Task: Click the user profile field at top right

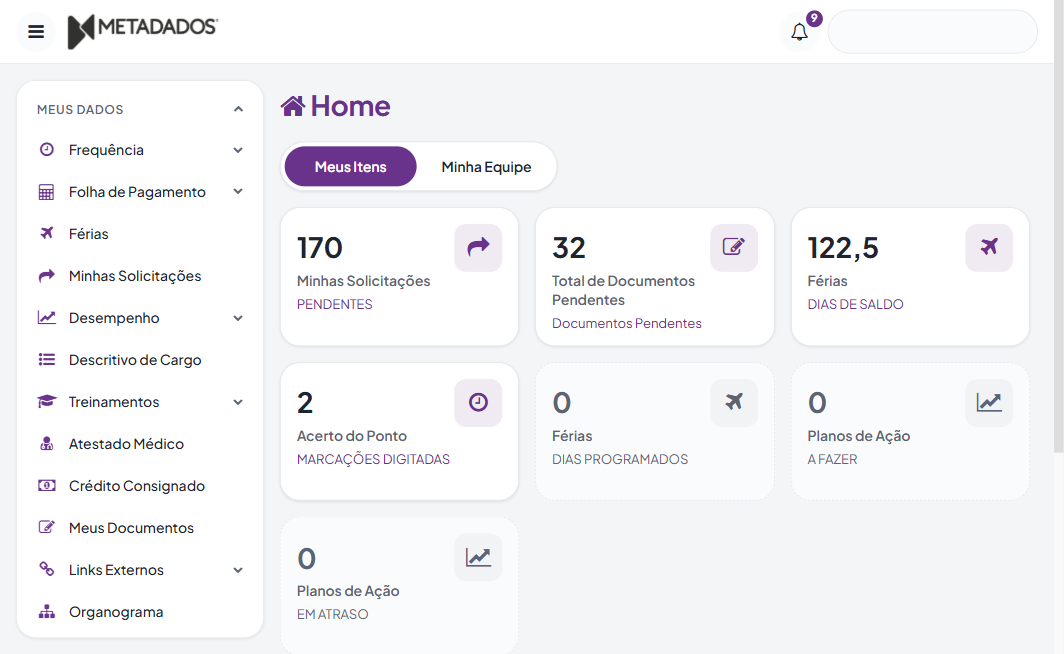Action: 932,31
